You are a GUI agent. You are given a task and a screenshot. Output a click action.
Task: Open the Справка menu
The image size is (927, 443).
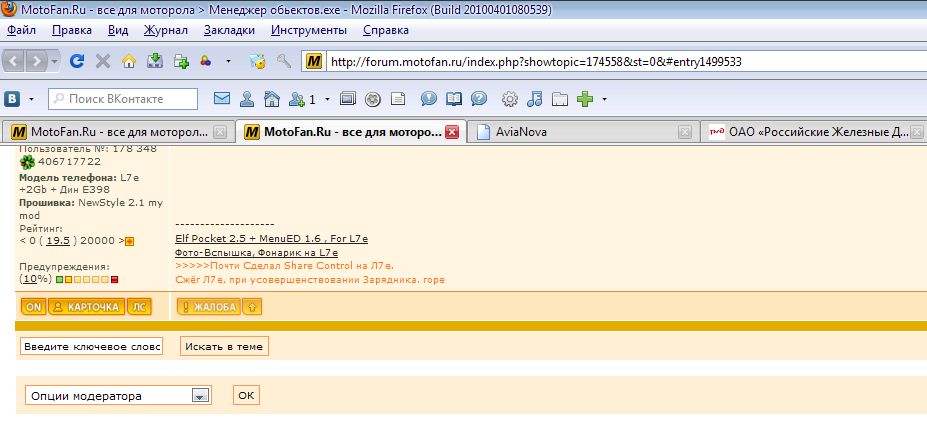385,30
